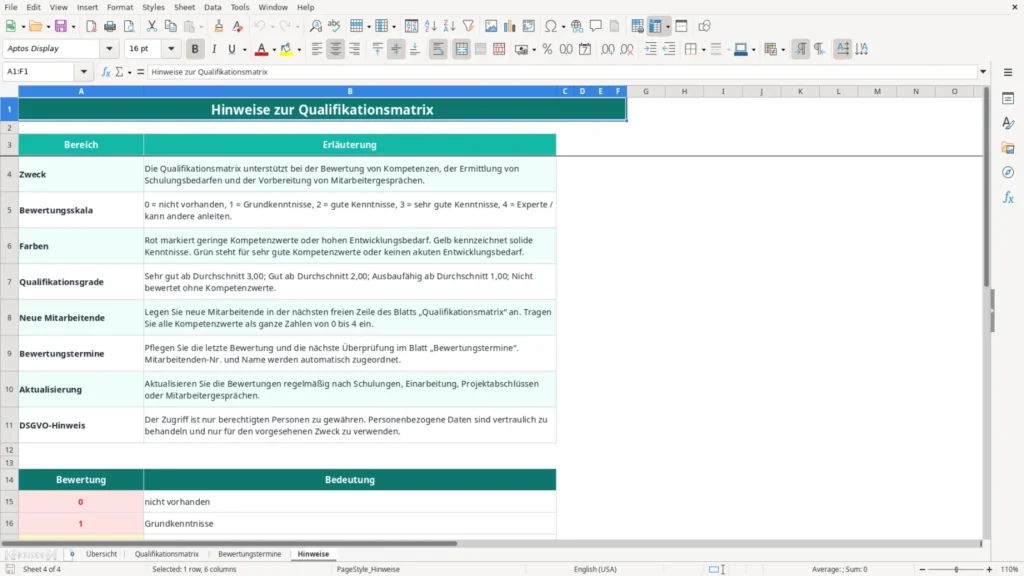Screen dimensions: 1024x576
Task: Switch to the Qualifikationsmatrix sheet tab
Action: click(167, 554)
